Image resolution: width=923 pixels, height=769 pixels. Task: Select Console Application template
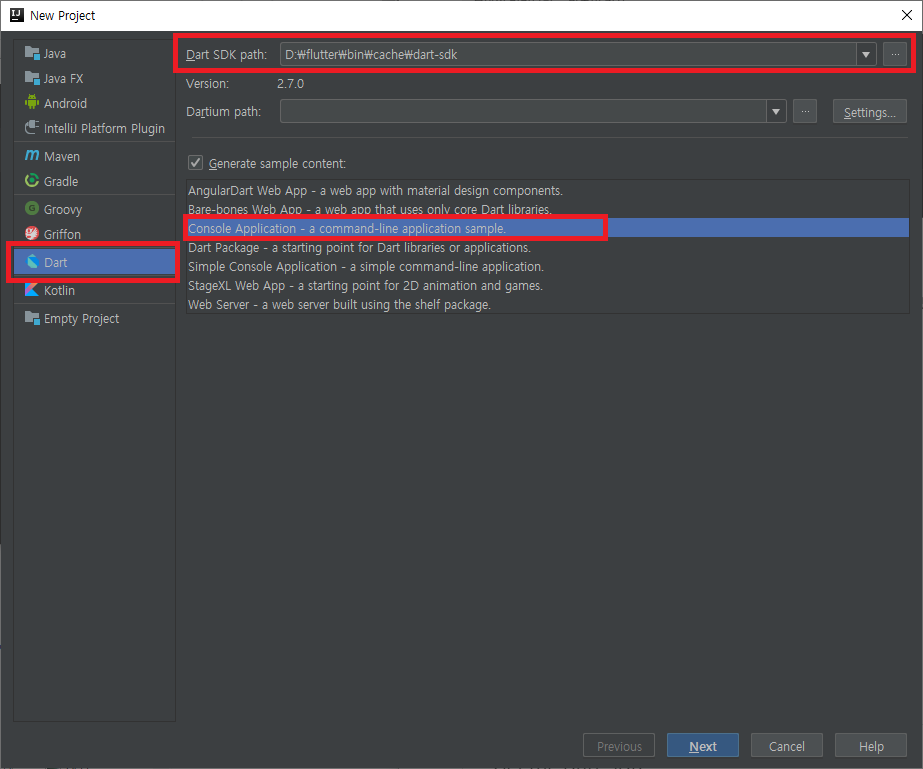tap(547, 228)
